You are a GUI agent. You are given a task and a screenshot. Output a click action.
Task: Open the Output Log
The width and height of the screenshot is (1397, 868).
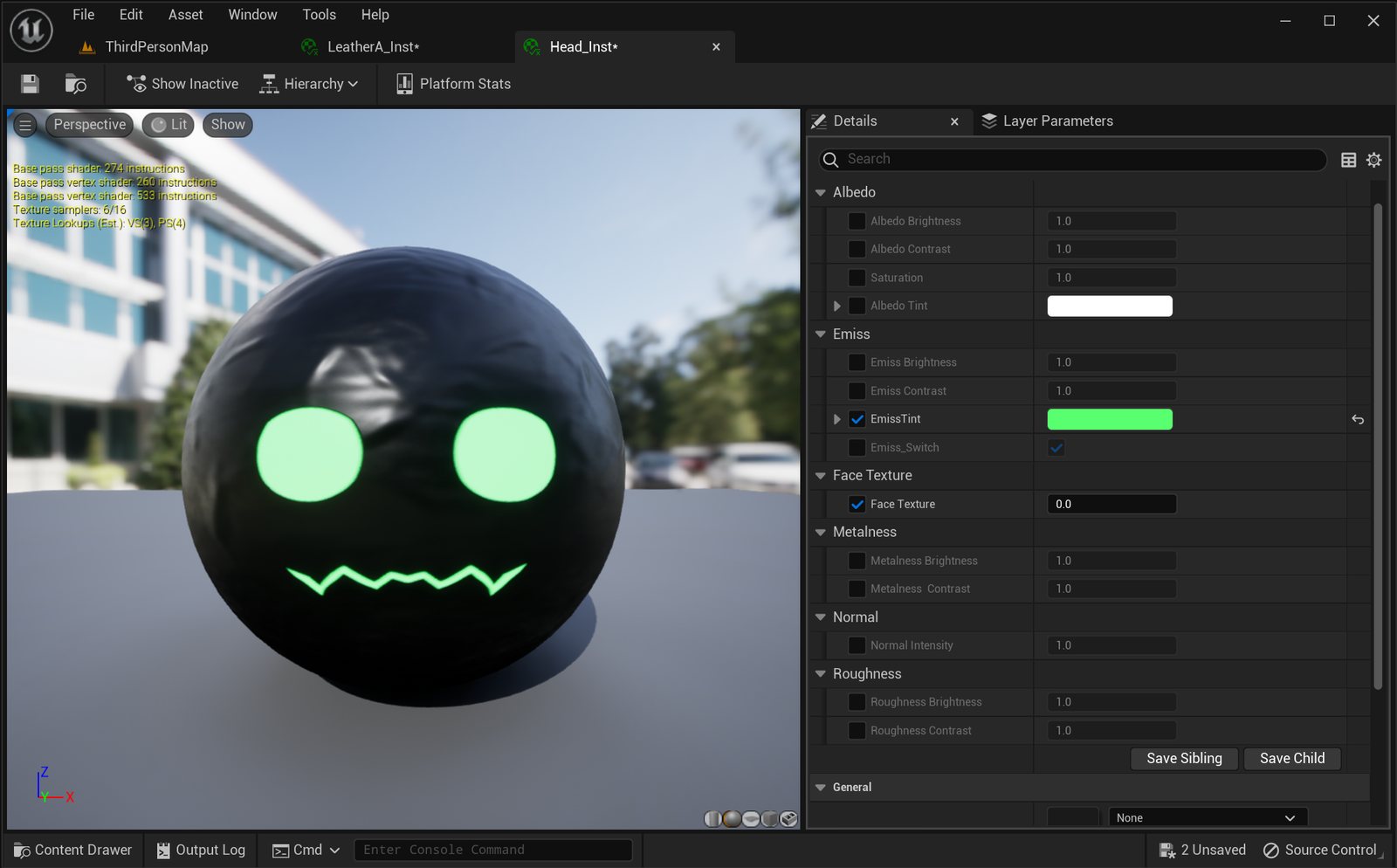(201, 851)
